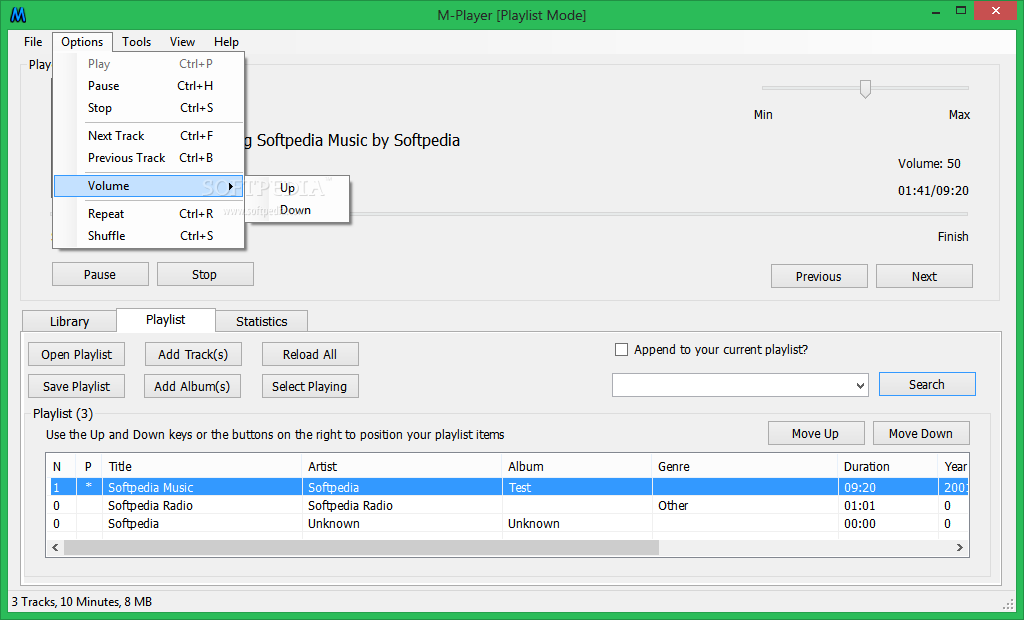Click the status bar resize grip icon
The width and height of the screenshot is (1024, 620).
click(1007, 603)
